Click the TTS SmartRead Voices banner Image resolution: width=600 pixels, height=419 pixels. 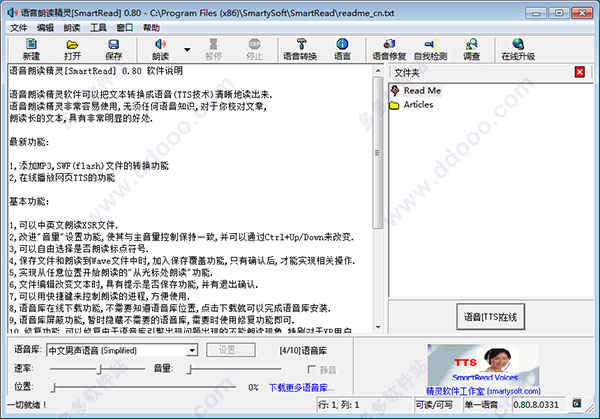click(483, 364)
